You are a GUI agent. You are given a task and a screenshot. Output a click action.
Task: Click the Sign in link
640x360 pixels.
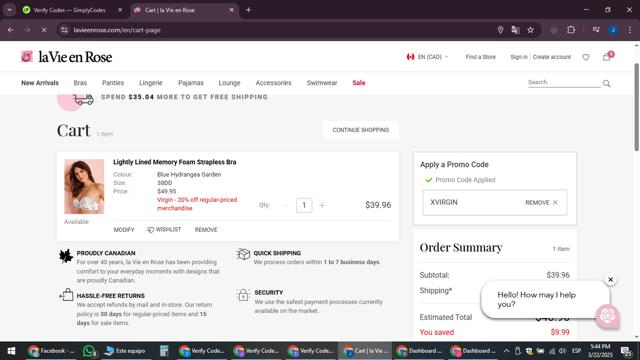pyautogui.click(x=519, y=57)
